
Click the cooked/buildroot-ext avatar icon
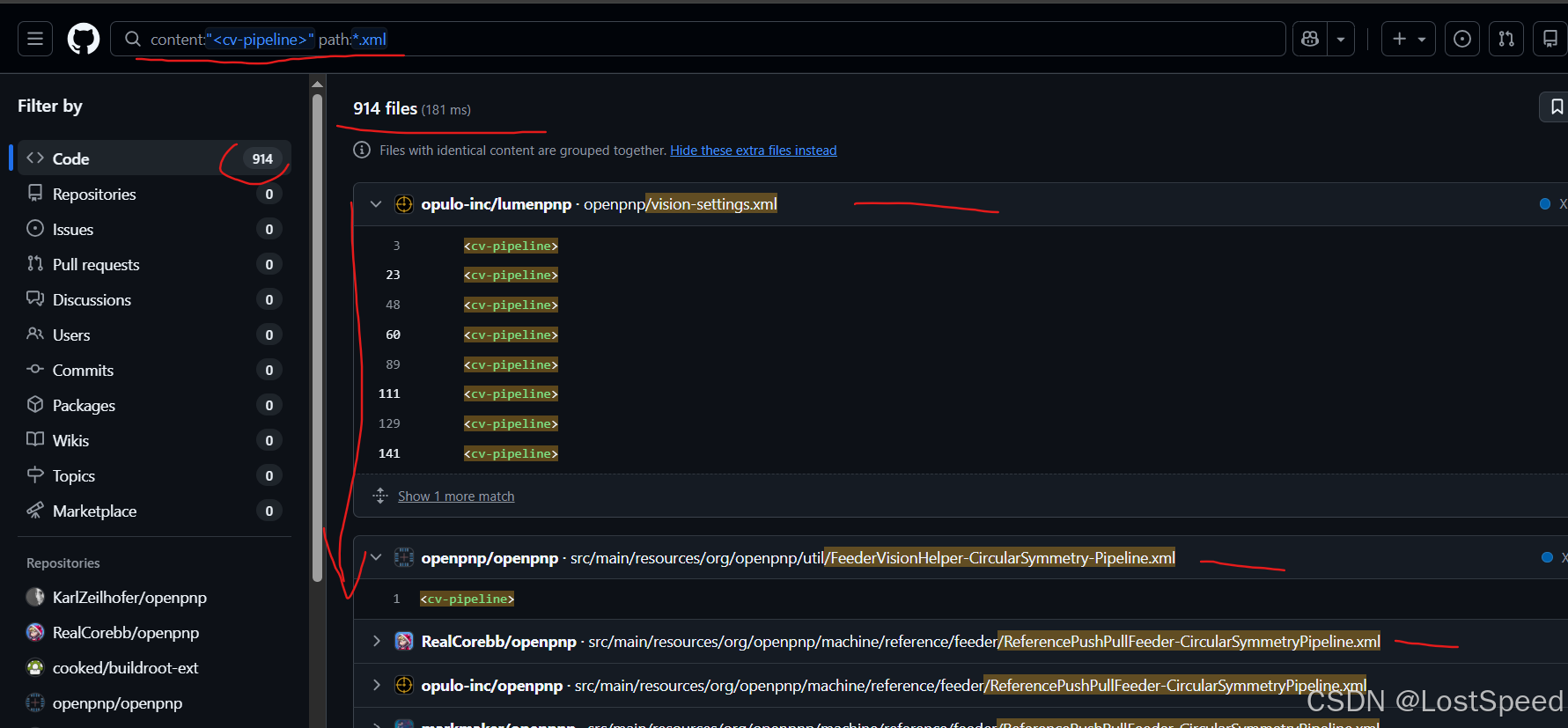pyautogui.click(x=35, y=667)
